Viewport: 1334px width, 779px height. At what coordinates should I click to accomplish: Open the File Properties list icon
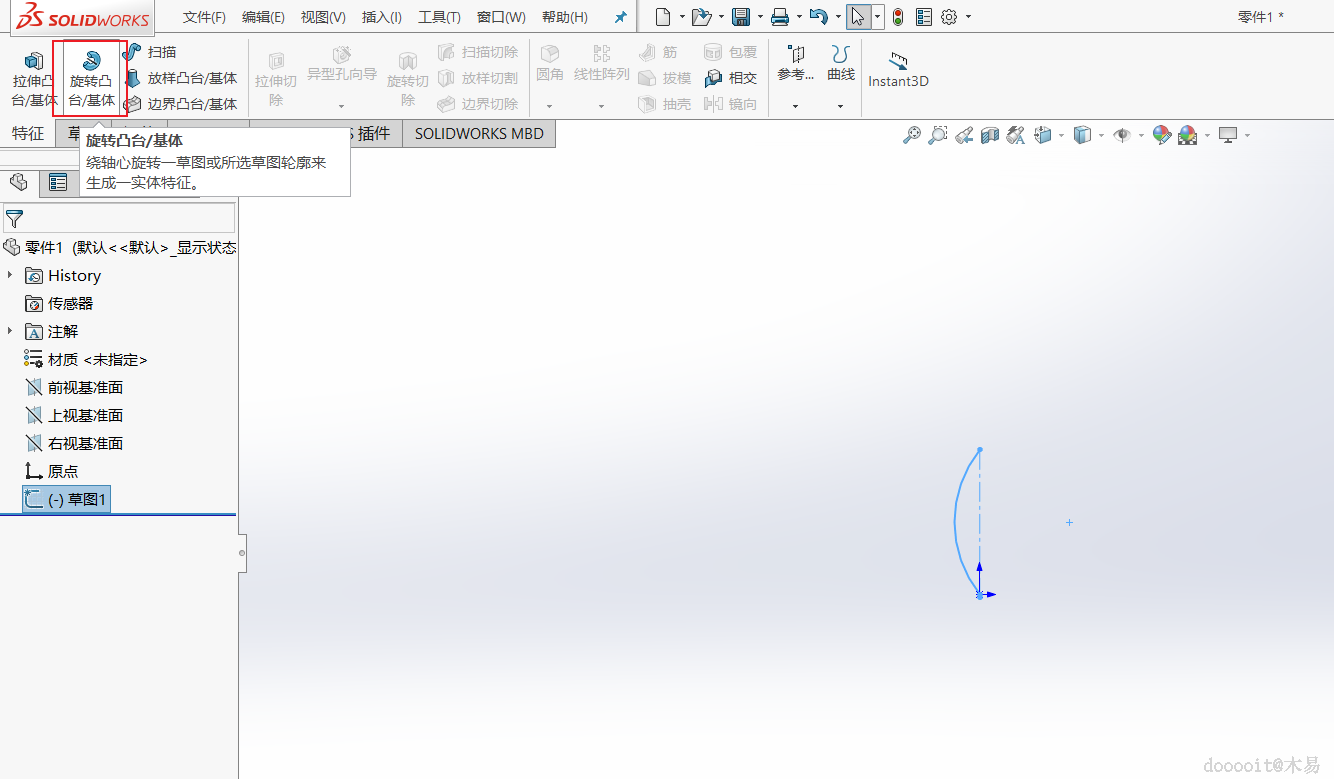[x=924, y=17]
